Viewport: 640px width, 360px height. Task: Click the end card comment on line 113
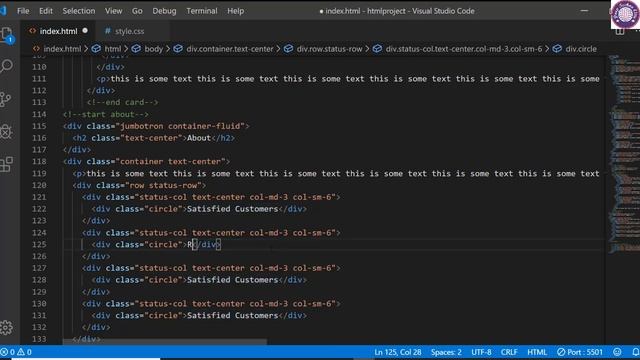[122, 102]
